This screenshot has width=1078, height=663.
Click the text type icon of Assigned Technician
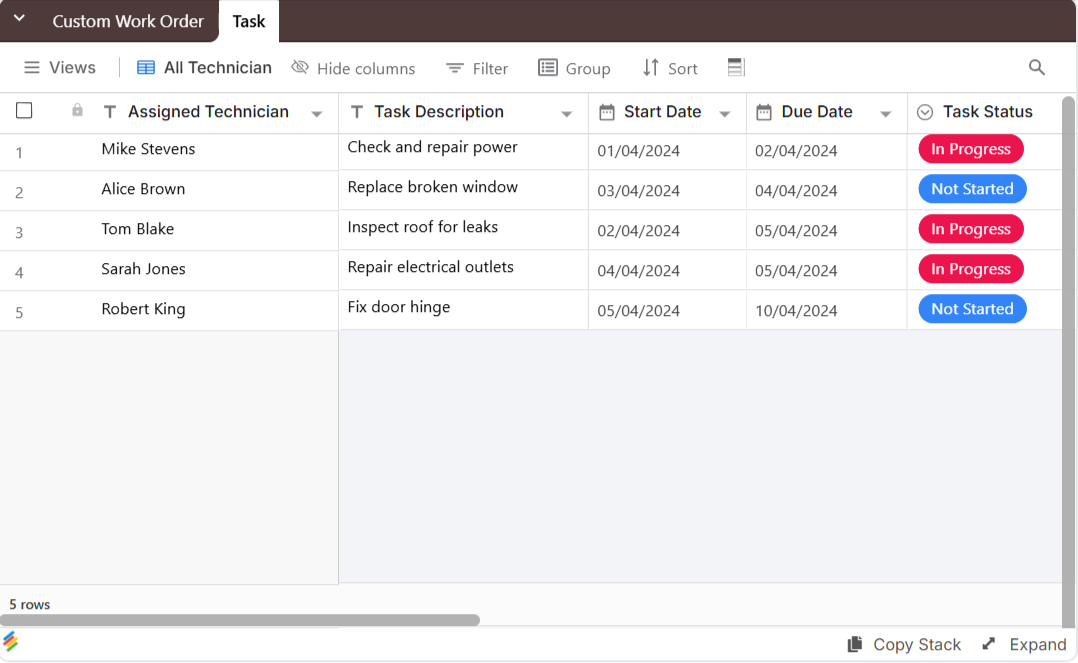pyautogui.click(x=110, y=111)
